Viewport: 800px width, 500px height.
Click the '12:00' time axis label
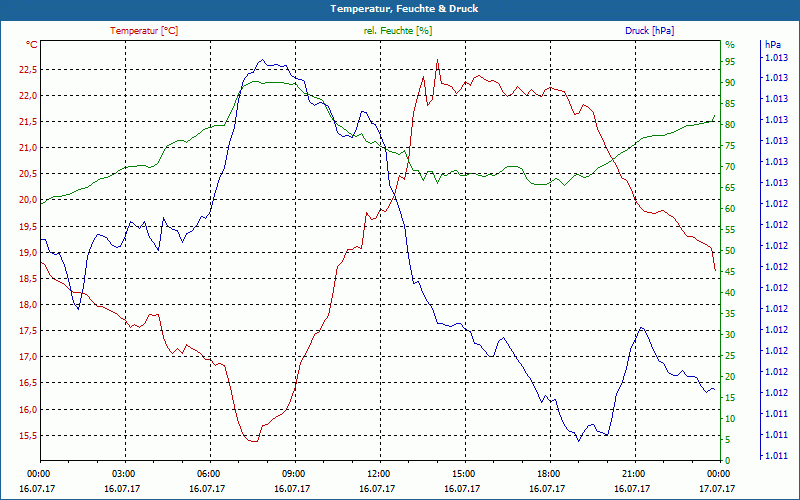[x=378, y=474]
